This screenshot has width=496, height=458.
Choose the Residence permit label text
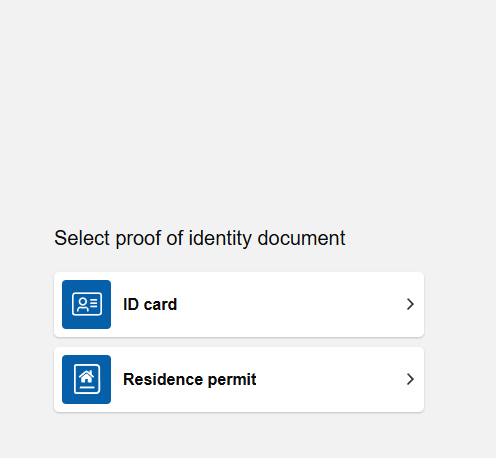190,380
